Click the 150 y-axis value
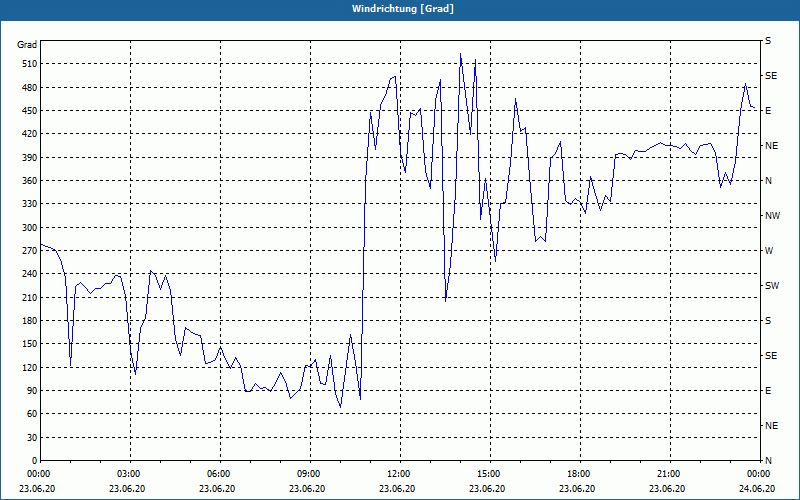The height and width of the screenshot is (500, 800). (28, 344)
